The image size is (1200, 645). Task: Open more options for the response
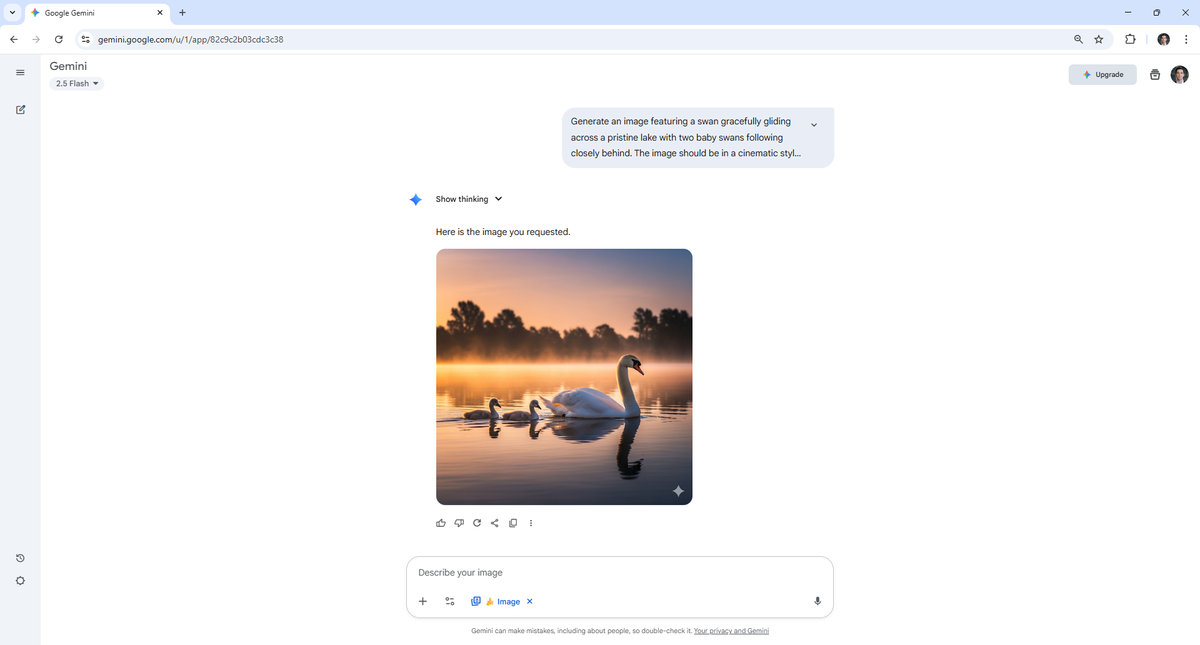click(531, 523)
